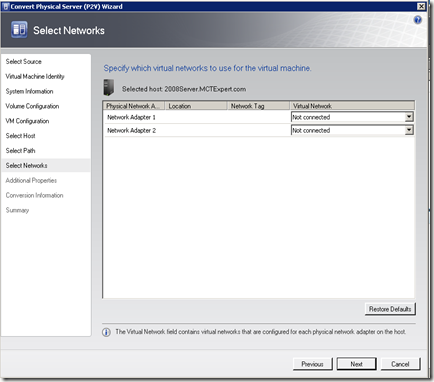This screenshot has width=434, height=382.
Task: Close the P2V Wizard window
Action: click(x=422, y=6)
